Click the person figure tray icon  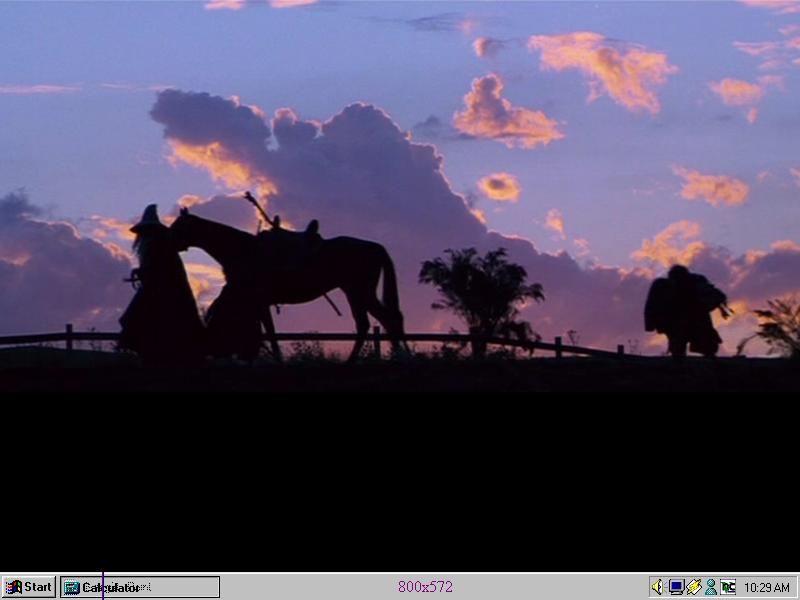pos(710,587)
